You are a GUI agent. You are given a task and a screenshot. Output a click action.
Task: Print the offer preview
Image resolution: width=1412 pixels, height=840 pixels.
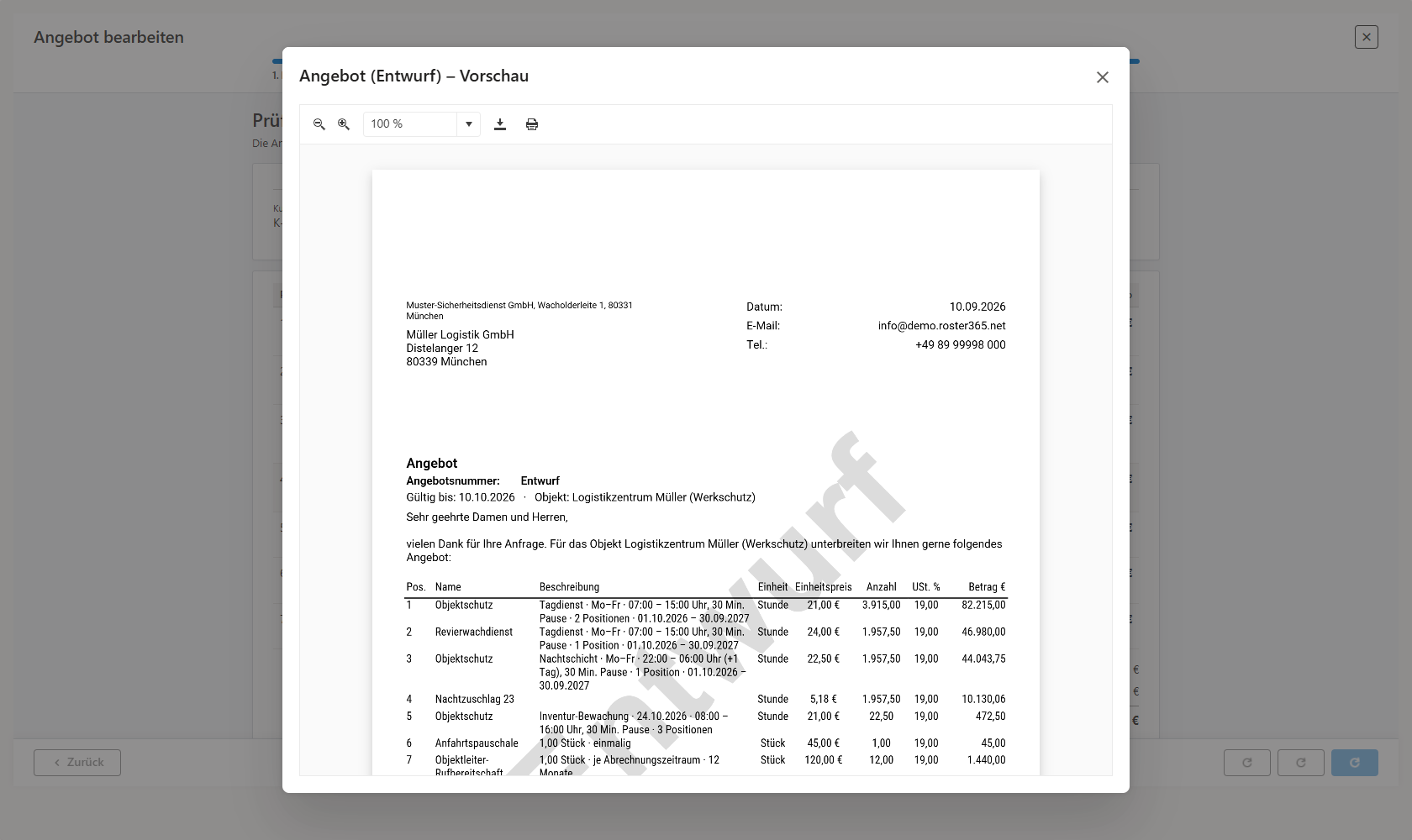coord(532,124)
